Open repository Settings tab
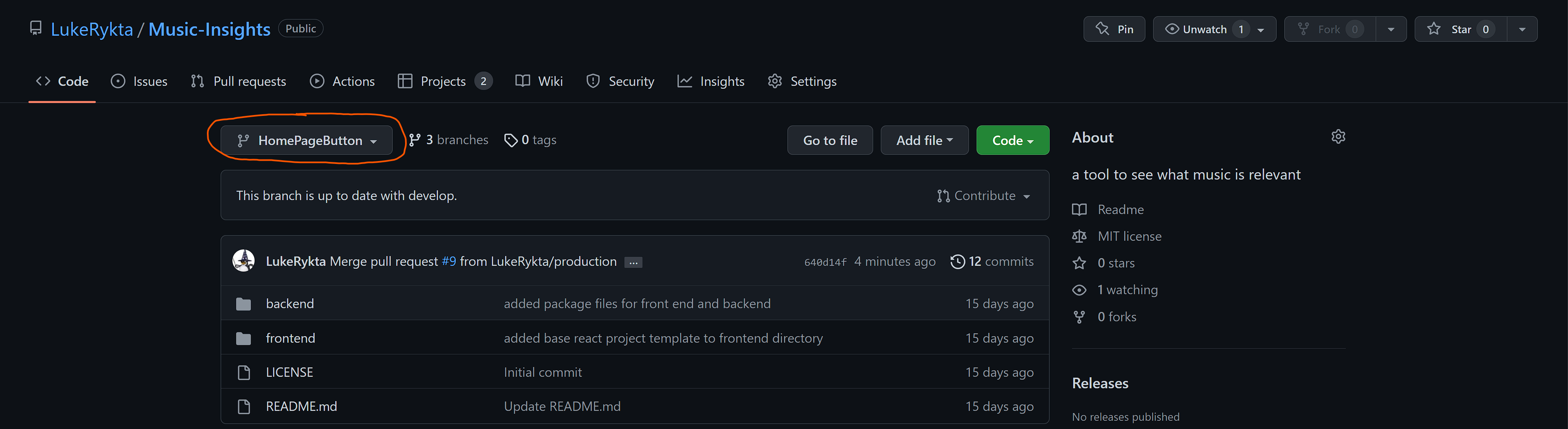 point(802,81)
